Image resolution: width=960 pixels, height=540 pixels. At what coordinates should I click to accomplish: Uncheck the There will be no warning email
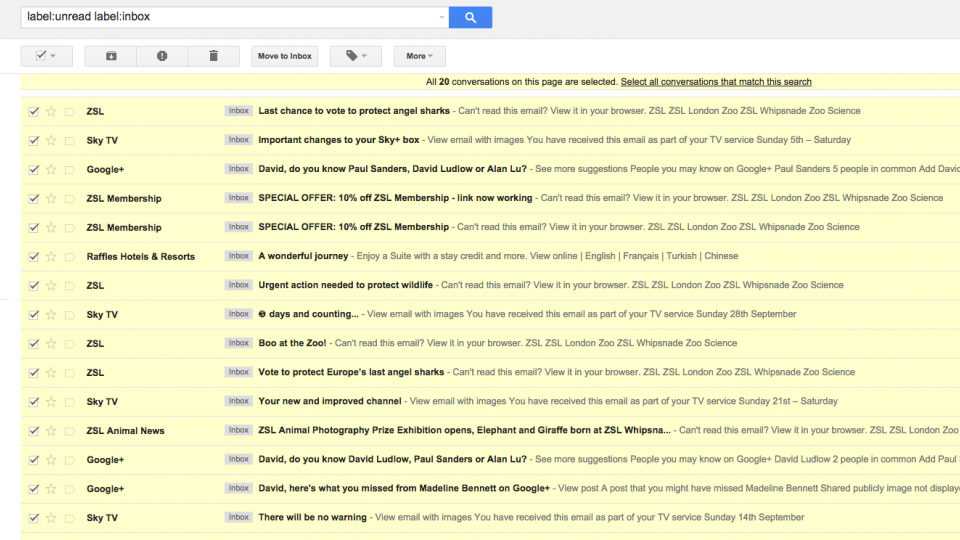click(34, 518)
